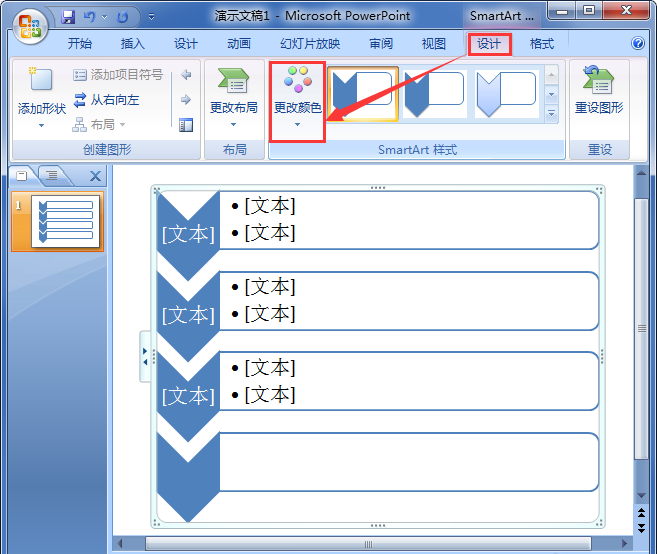Click the vertical scrollbar thumb
The width and height of the screenshot is (657, 554).
tap(641, 329)
